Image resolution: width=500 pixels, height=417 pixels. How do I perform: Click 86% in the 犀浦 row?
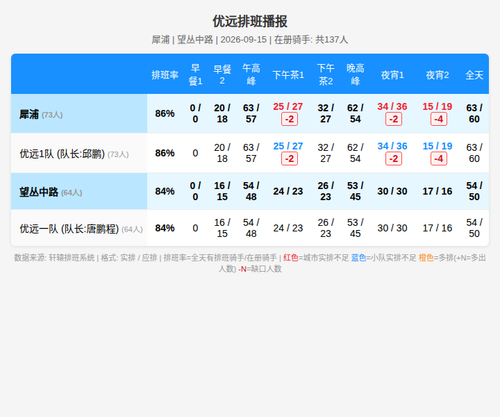165,114
